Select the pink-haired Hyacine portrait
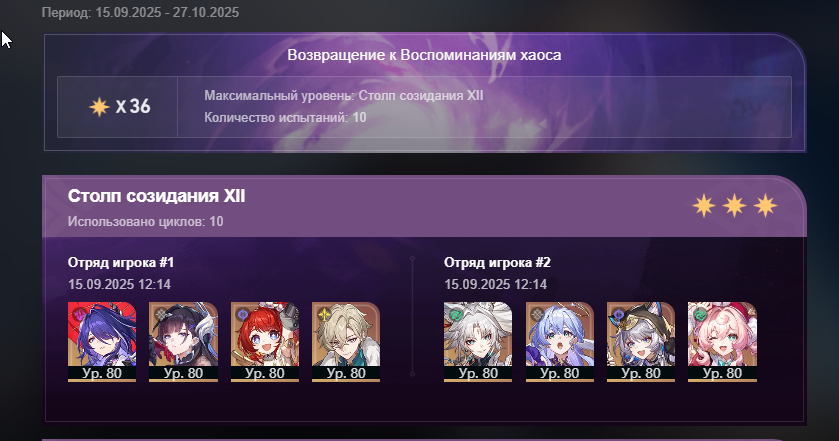This screenshot has width=839, height=441. click(722, 341)
